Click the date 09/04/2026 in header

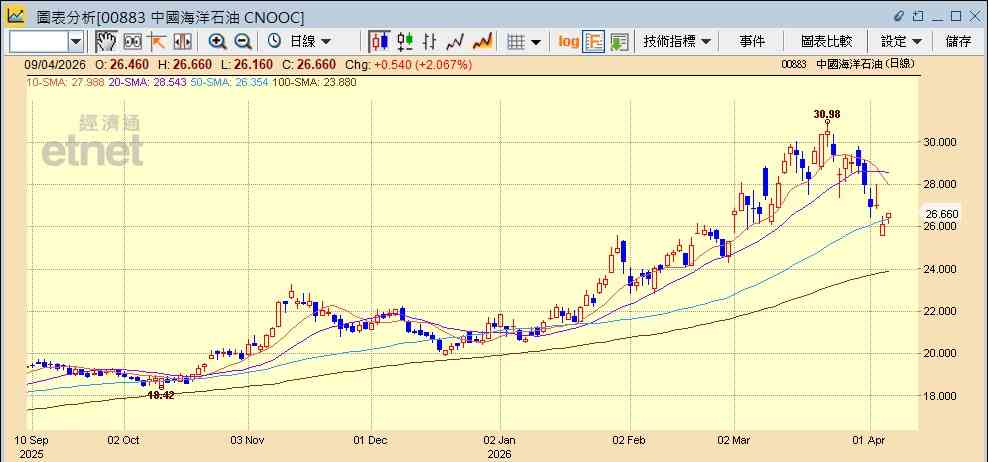(54, 64)
